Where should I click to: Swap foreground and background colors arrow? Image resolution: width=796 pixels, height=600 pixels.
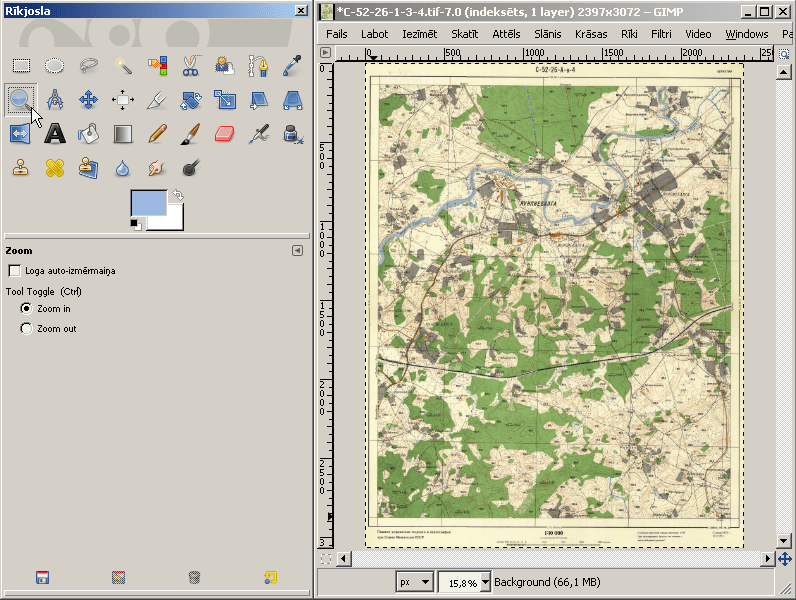tap(178, 194)
